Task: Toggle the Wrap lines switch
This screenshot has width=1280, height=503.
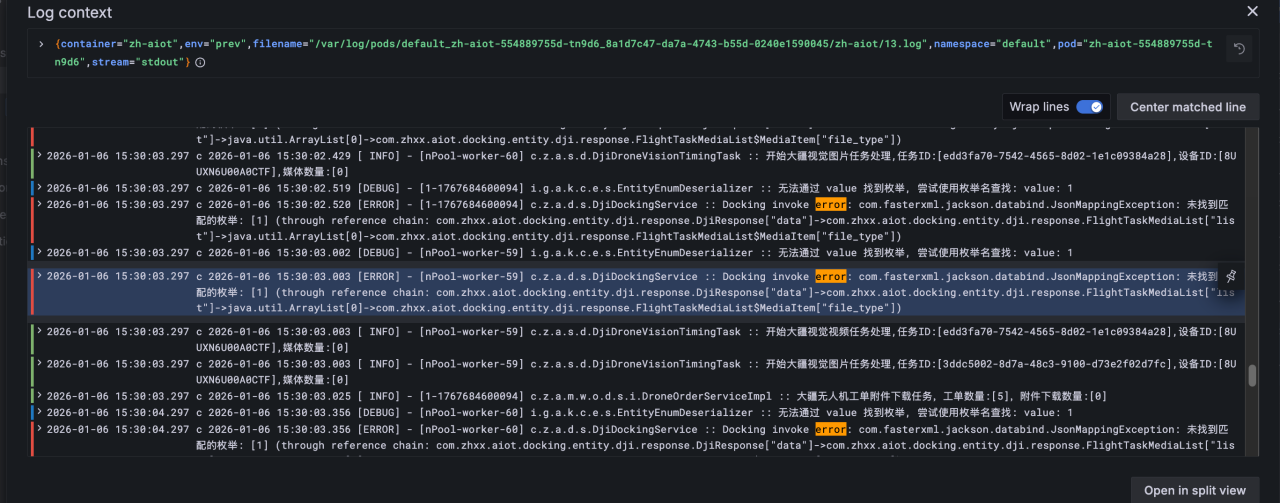Action: [1089, 107]
